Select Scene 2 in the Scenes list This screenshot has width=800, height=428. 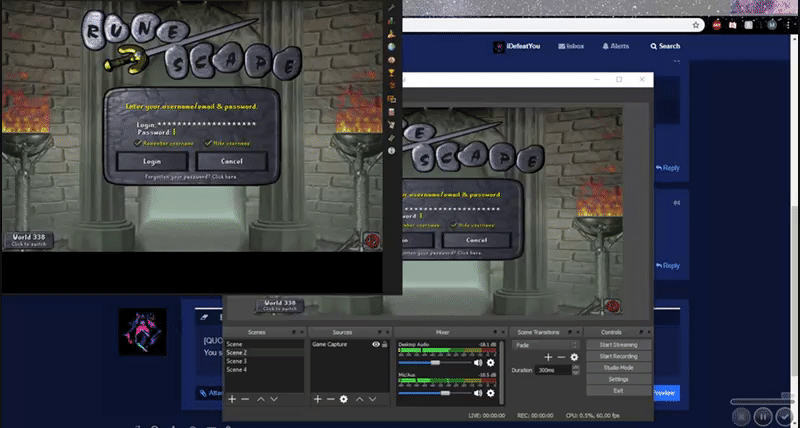point(264,353)
